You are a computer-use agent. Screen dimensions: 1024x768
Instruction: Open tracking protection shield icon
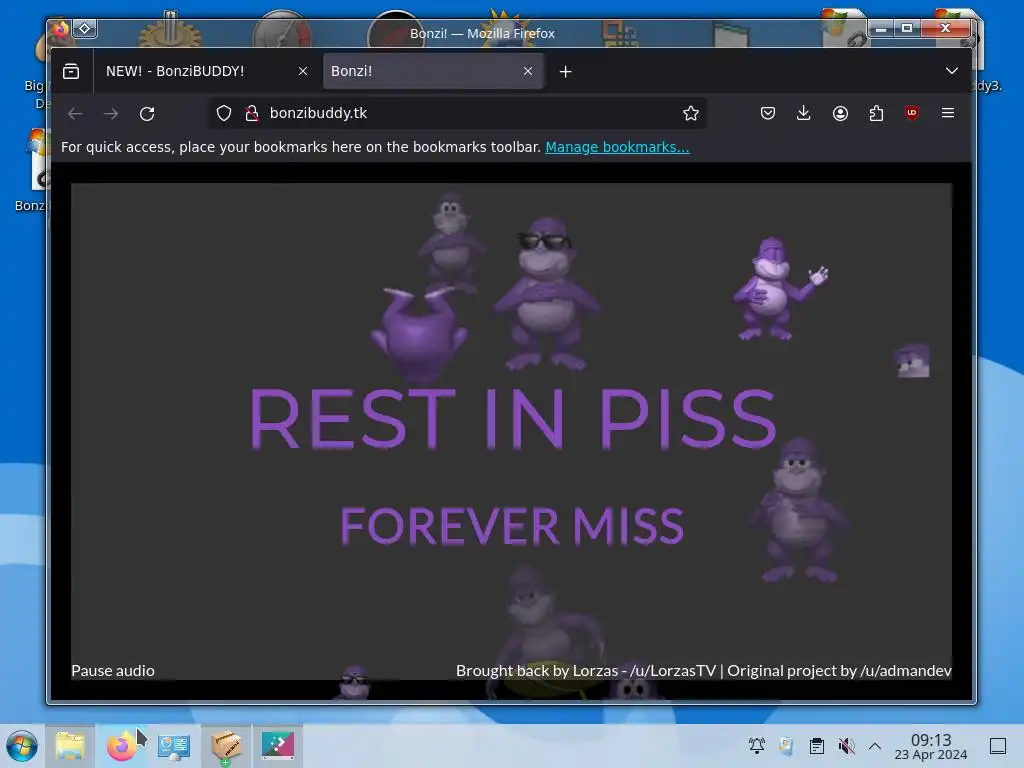224,114
